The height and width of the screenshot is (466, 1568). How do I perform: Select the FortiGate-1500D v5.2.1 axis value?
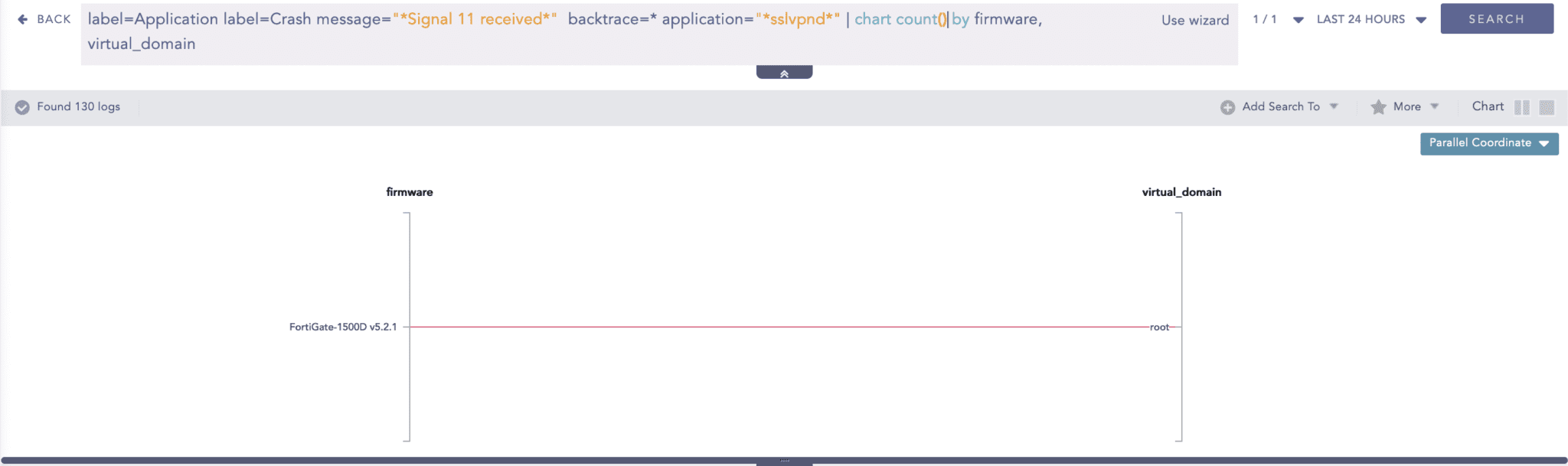click(x=343, y=327)
